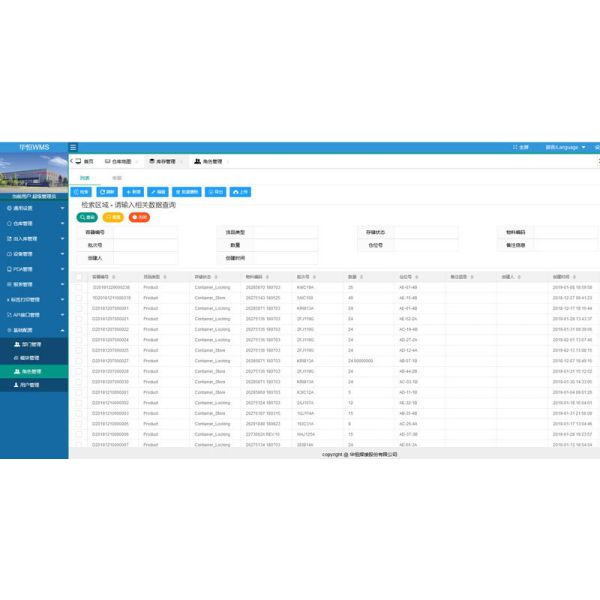Click the 检索 search toolbar button
Screen dimensions: 600x600
tap(81, 192)
